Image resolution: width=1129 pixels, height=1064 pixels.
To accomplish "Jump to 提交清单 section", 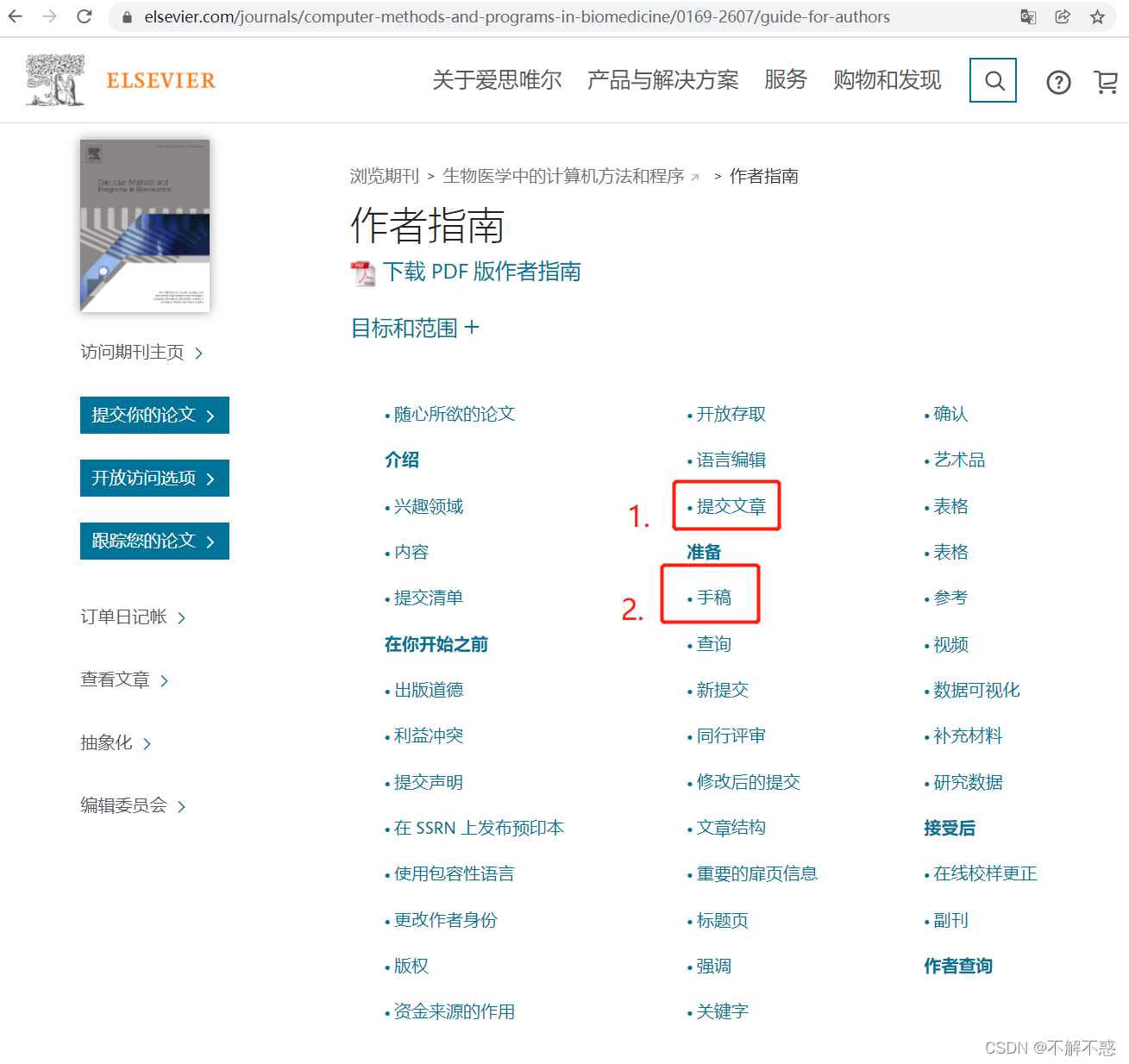I will [x=429, y=598].
